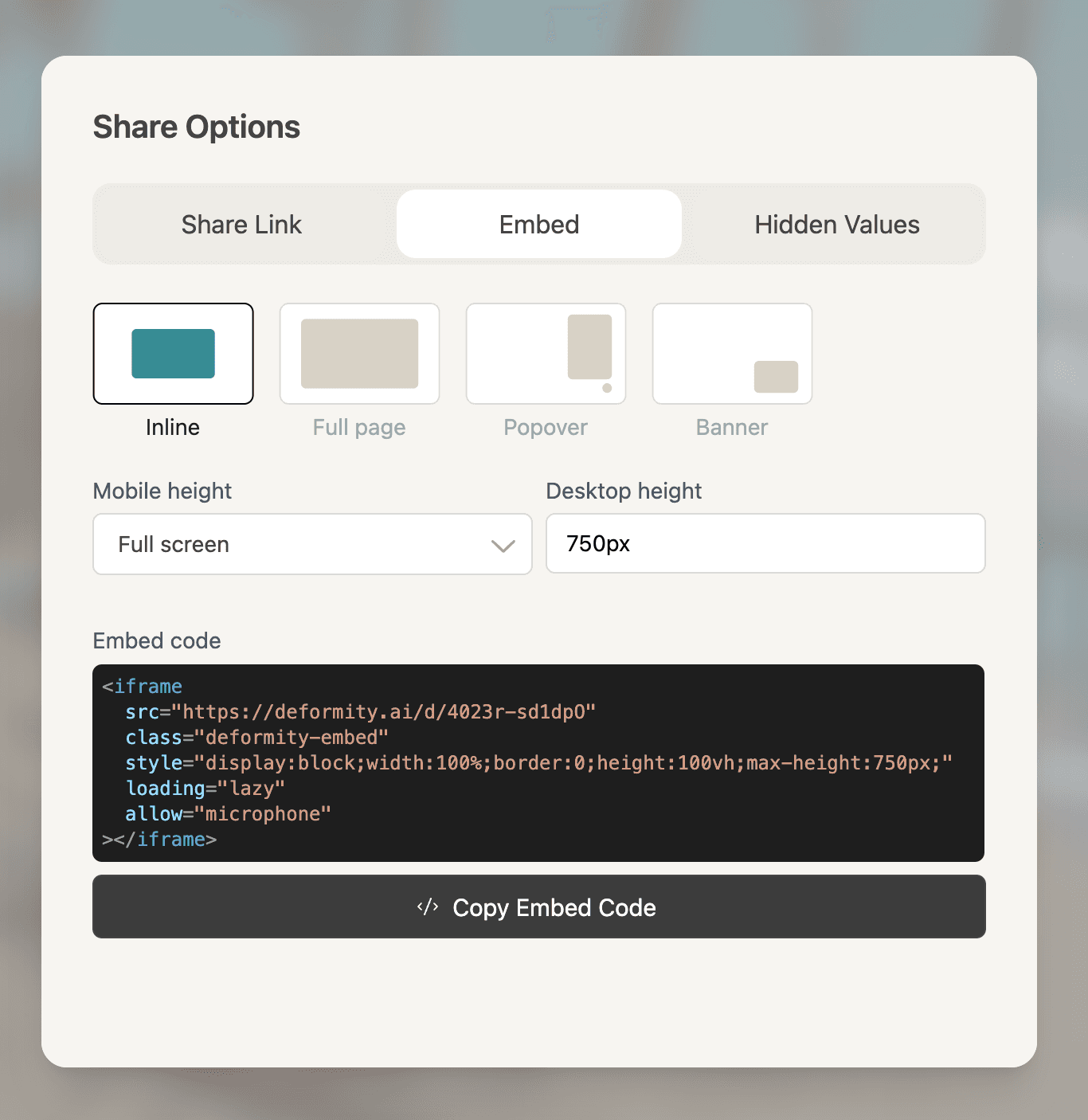Click the small dot in Popover preview
Viewport: 1088px width, 1120px height.
pos(609,388)
